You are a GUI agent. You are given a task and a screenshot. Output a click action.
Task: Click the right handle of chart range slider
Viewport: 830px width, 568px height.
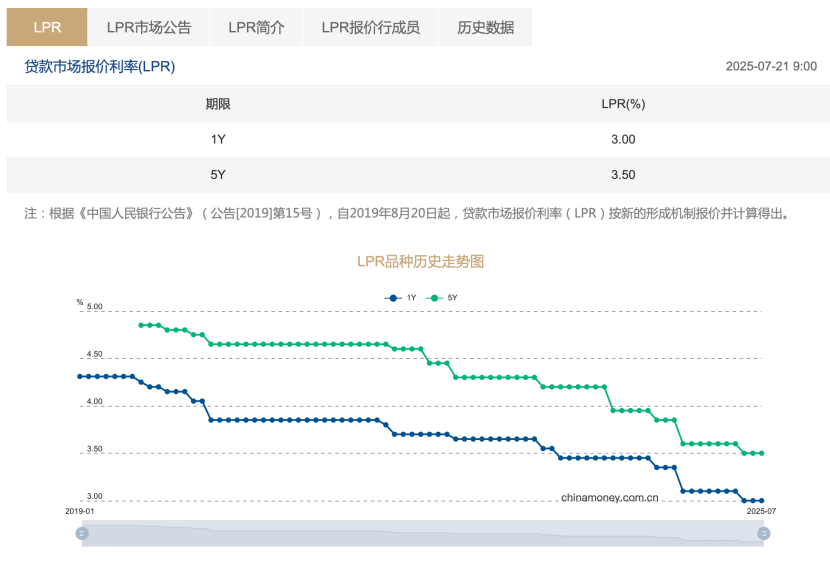[x=763, y=533]
